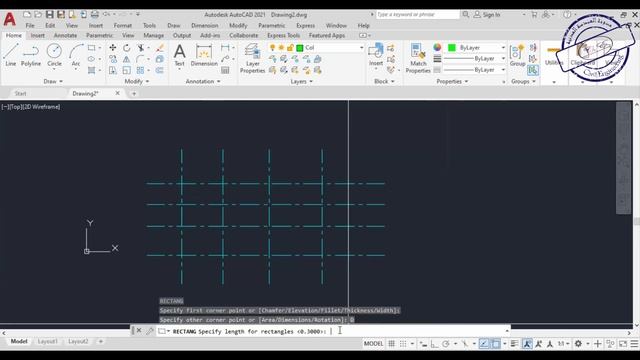The width and height of the screenshot is (640, 360).
Task: Click the Move tool in Modify panel
Action: pos(113,48)
